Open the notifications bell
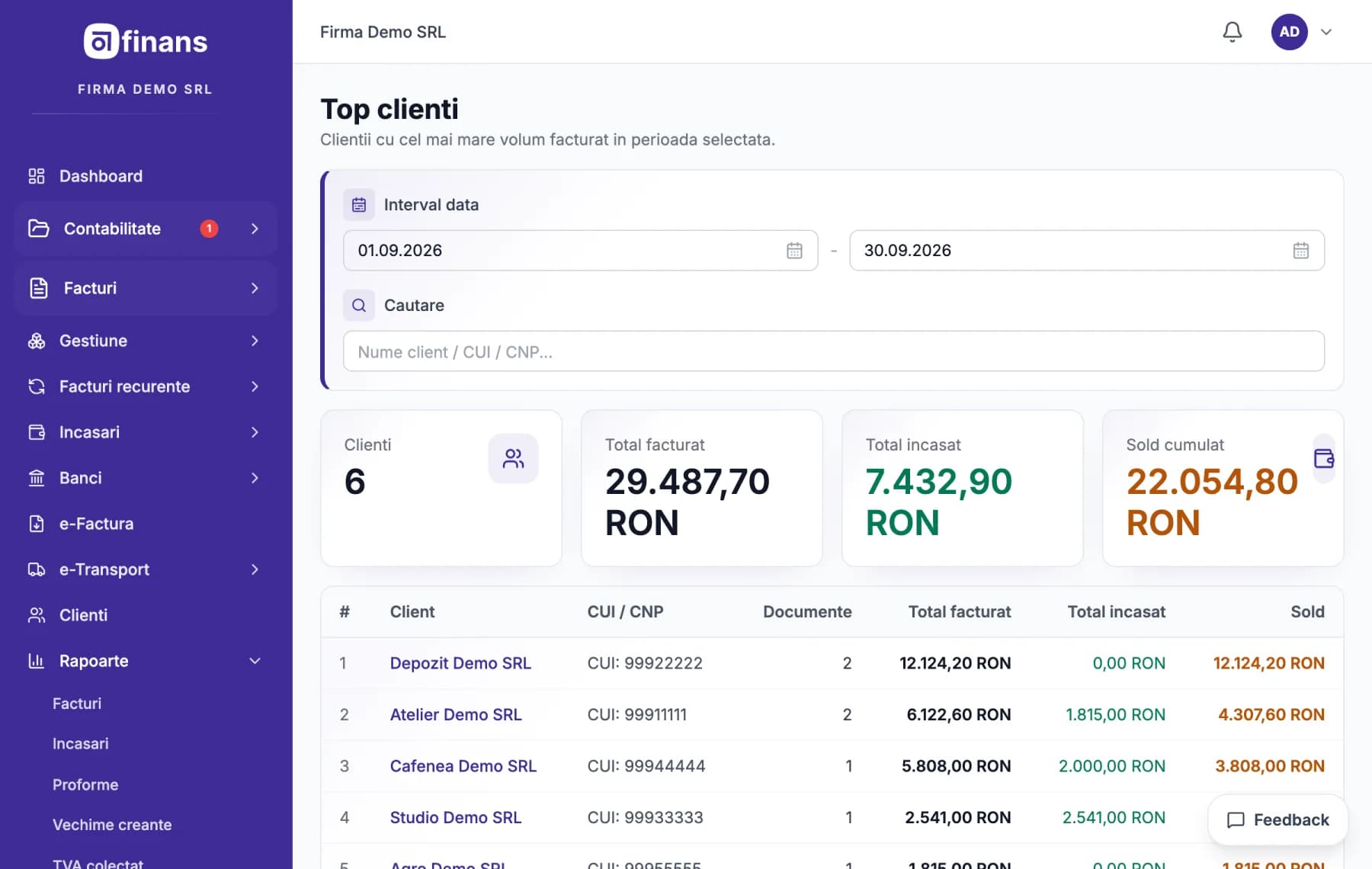Image resolution: width=1372 pixels, height=869 pixels. coord(1232,32)
